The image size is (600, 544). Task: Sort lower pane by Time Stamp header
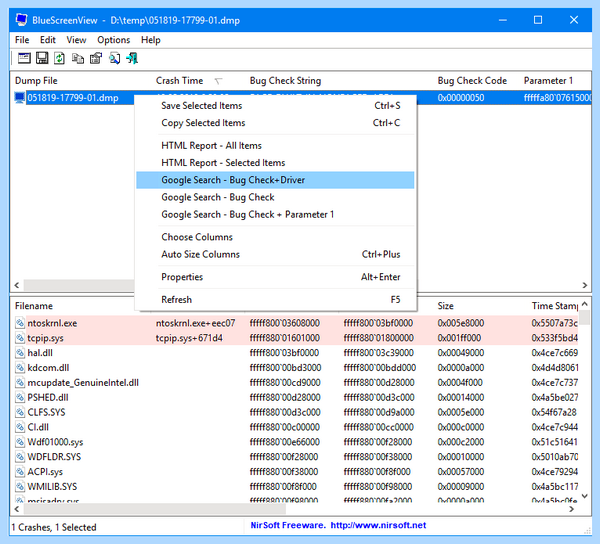554,306
